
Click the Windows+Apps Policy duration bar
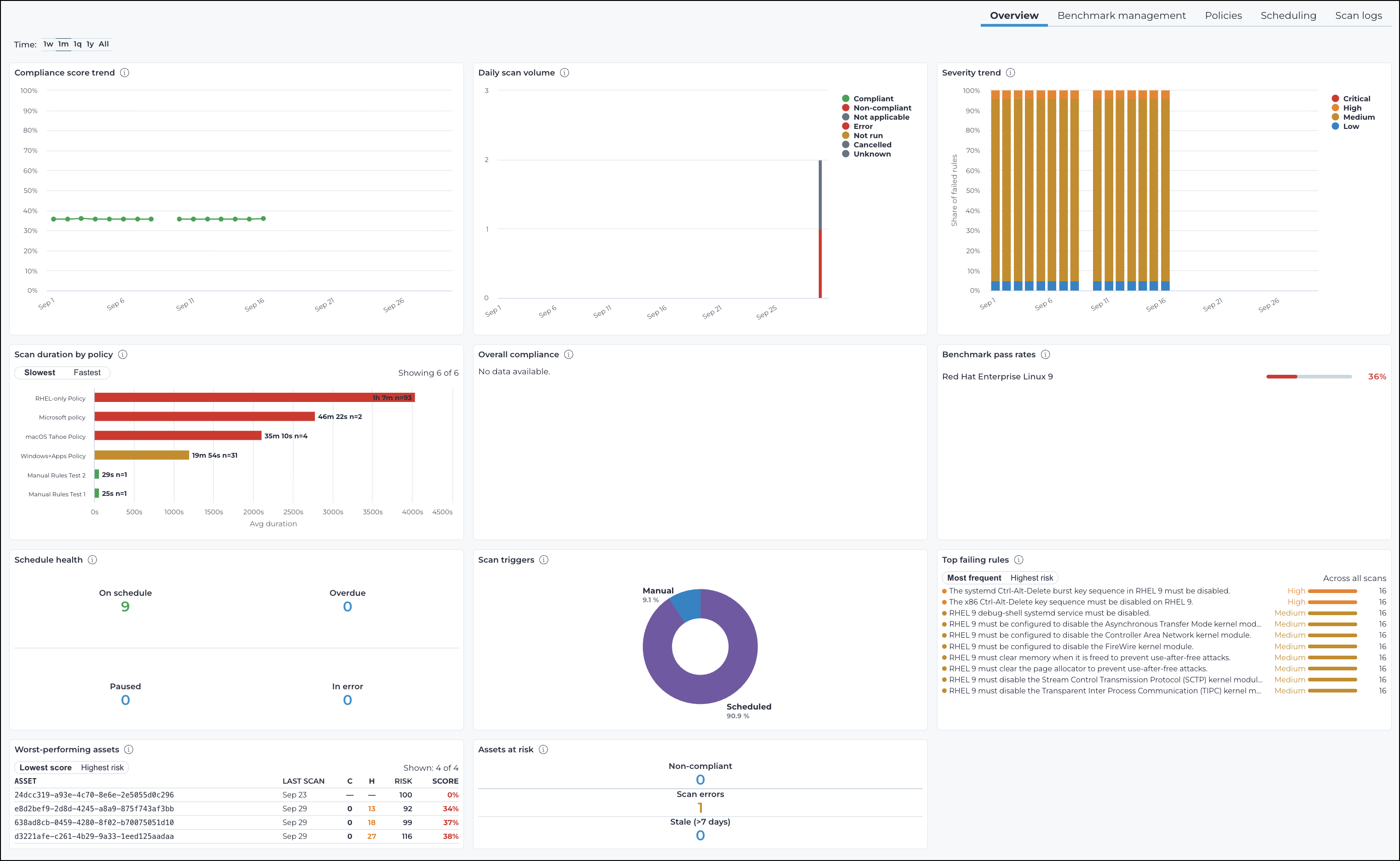[x=142, y=455]
